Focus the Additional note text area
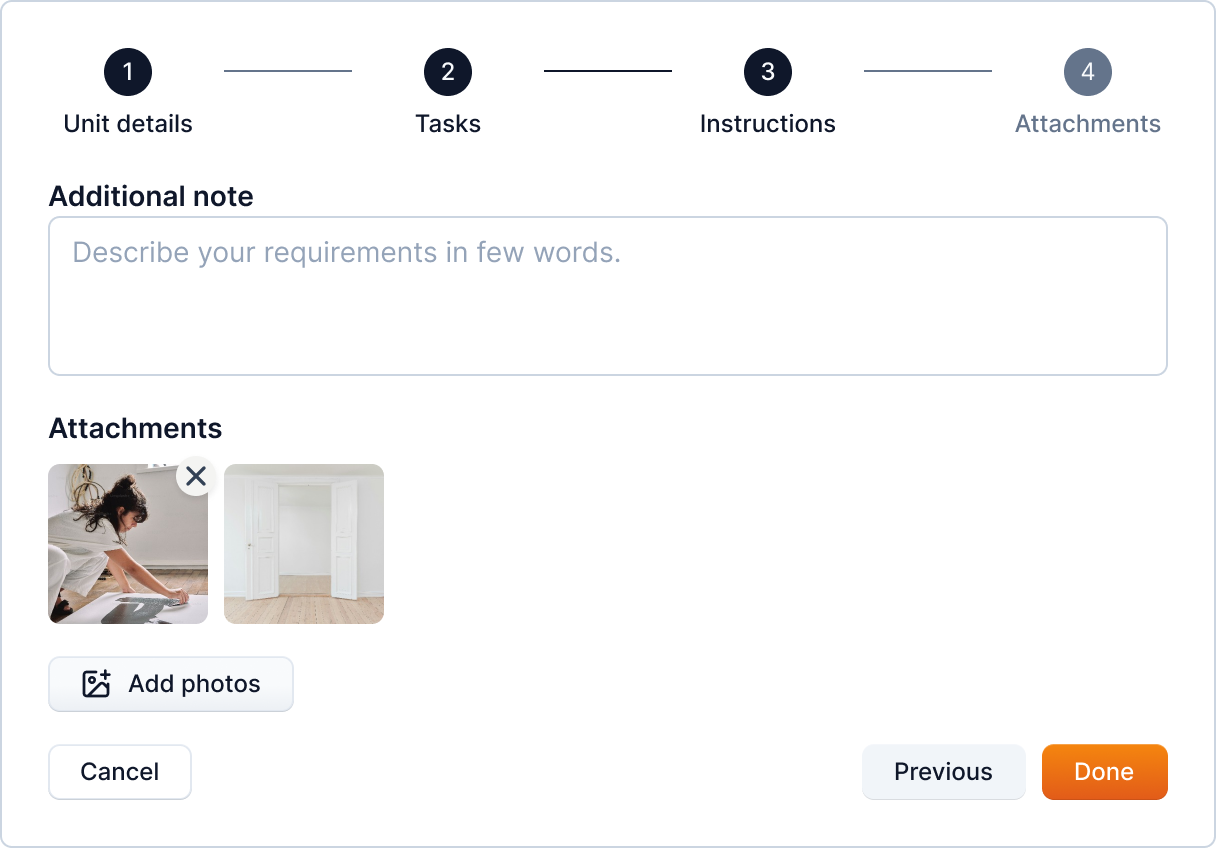 pos(608,296)
